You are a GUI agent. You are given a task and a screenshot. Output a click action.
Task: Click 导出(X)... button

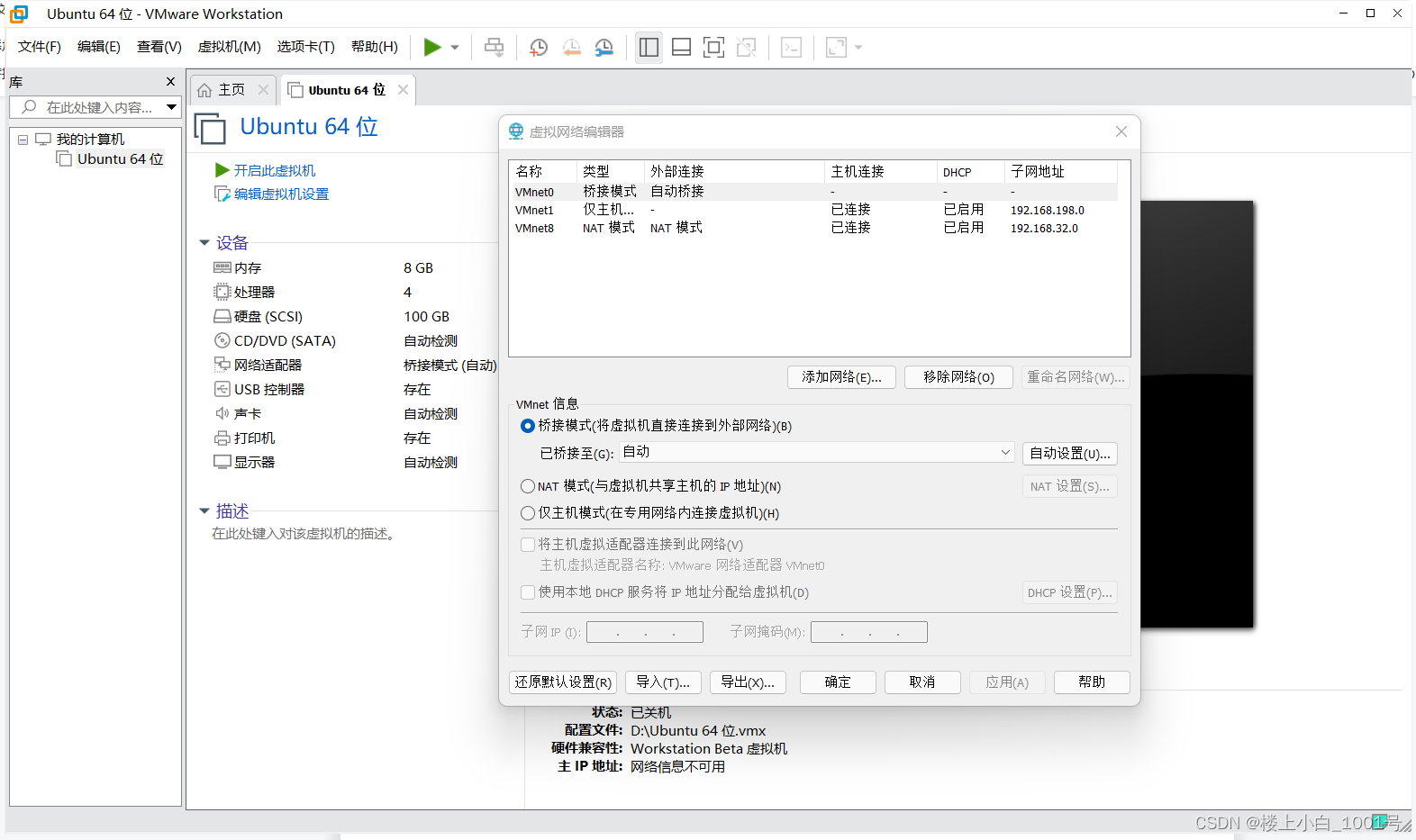[748, 682]
